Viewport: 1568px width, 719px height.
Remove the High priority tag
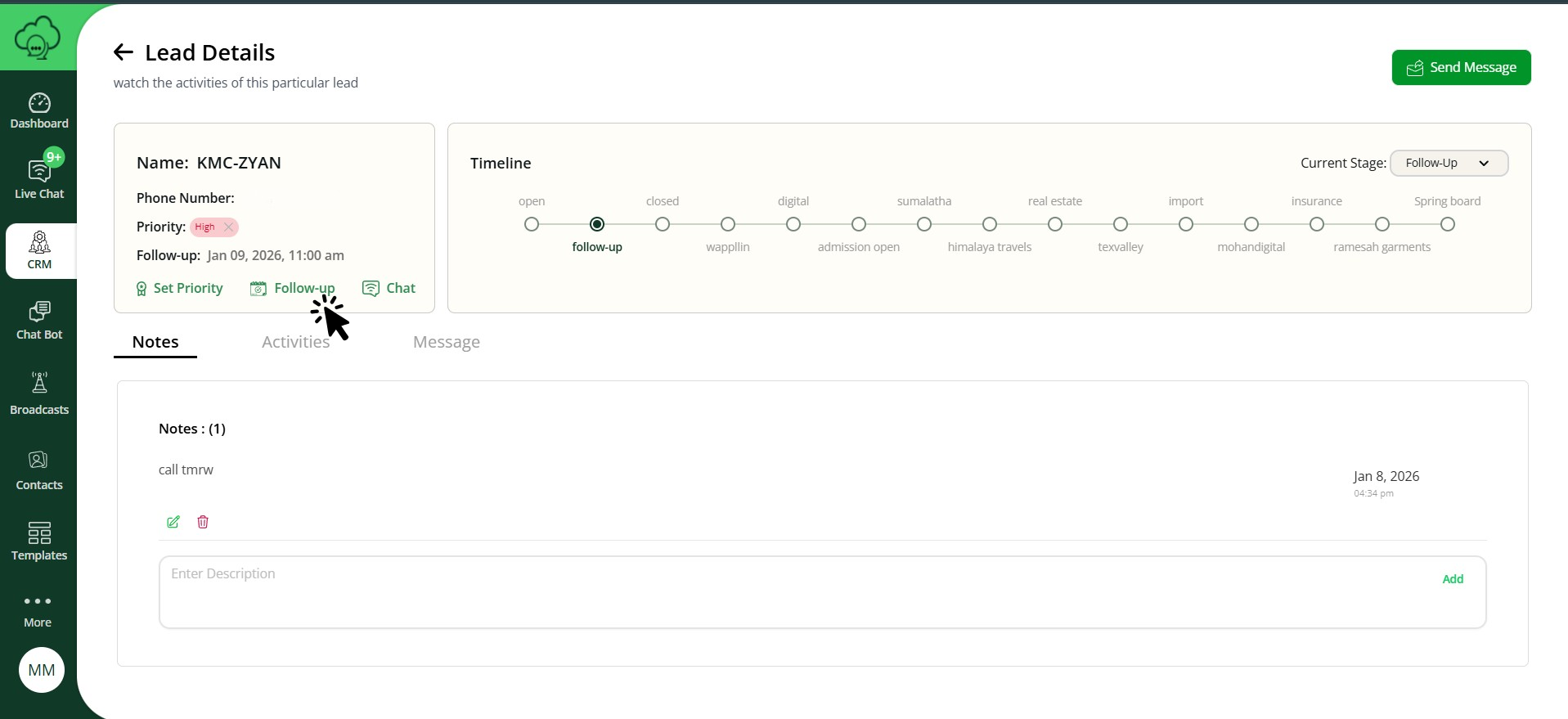[x=228, y=227]
